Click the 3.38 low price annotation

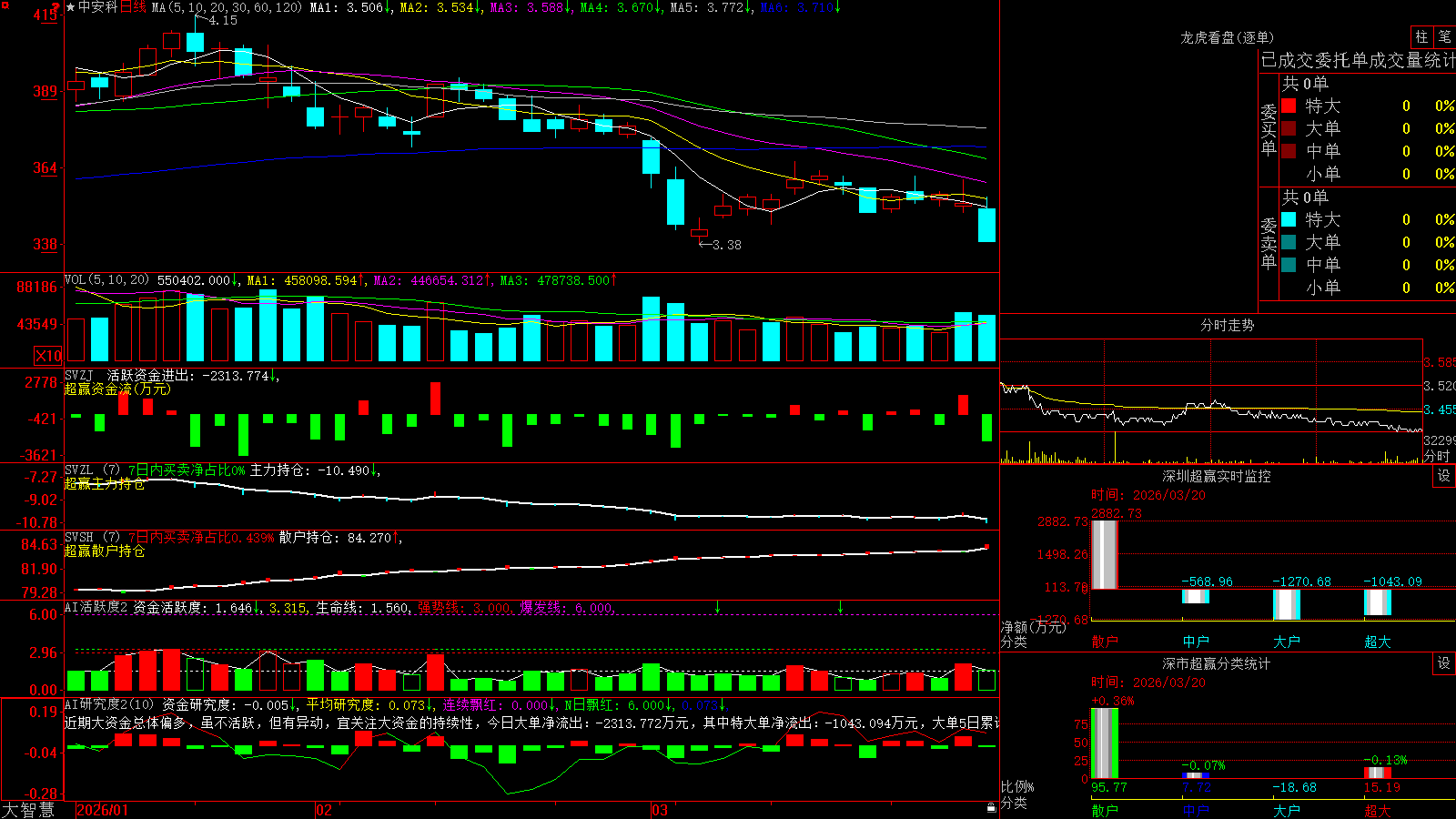coord(726,245)
